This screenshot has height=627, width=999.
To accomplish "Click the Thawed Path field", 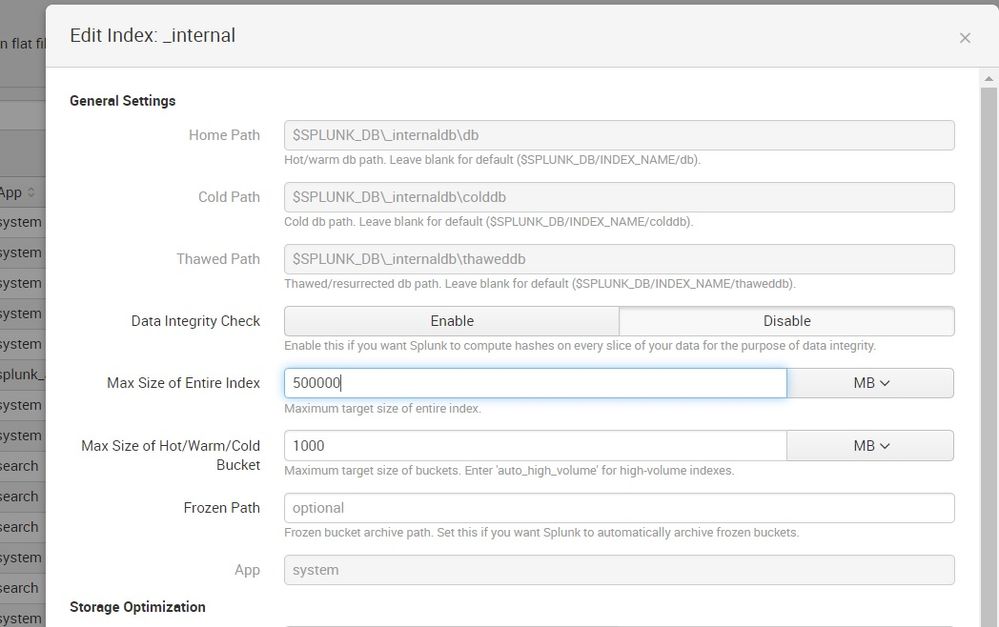I will point(619,259).
